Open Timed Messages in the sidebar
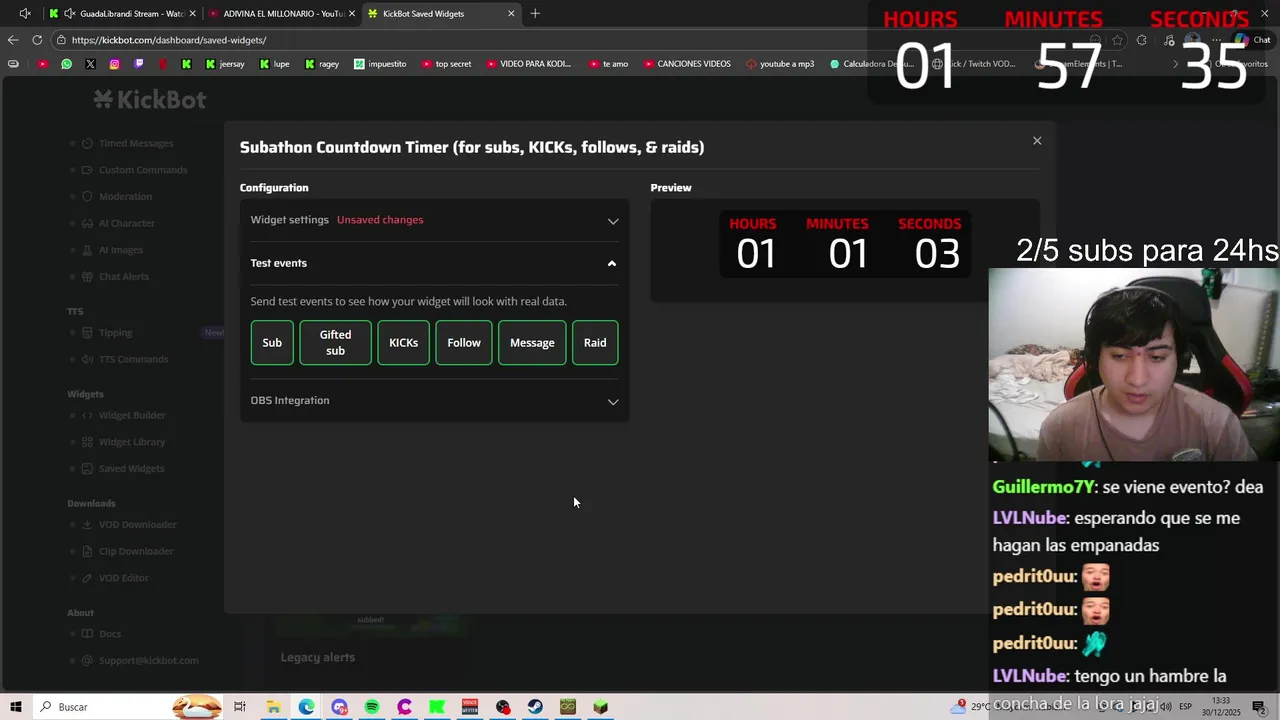Screen dimensions: 1280x720 tap(135, 143)
